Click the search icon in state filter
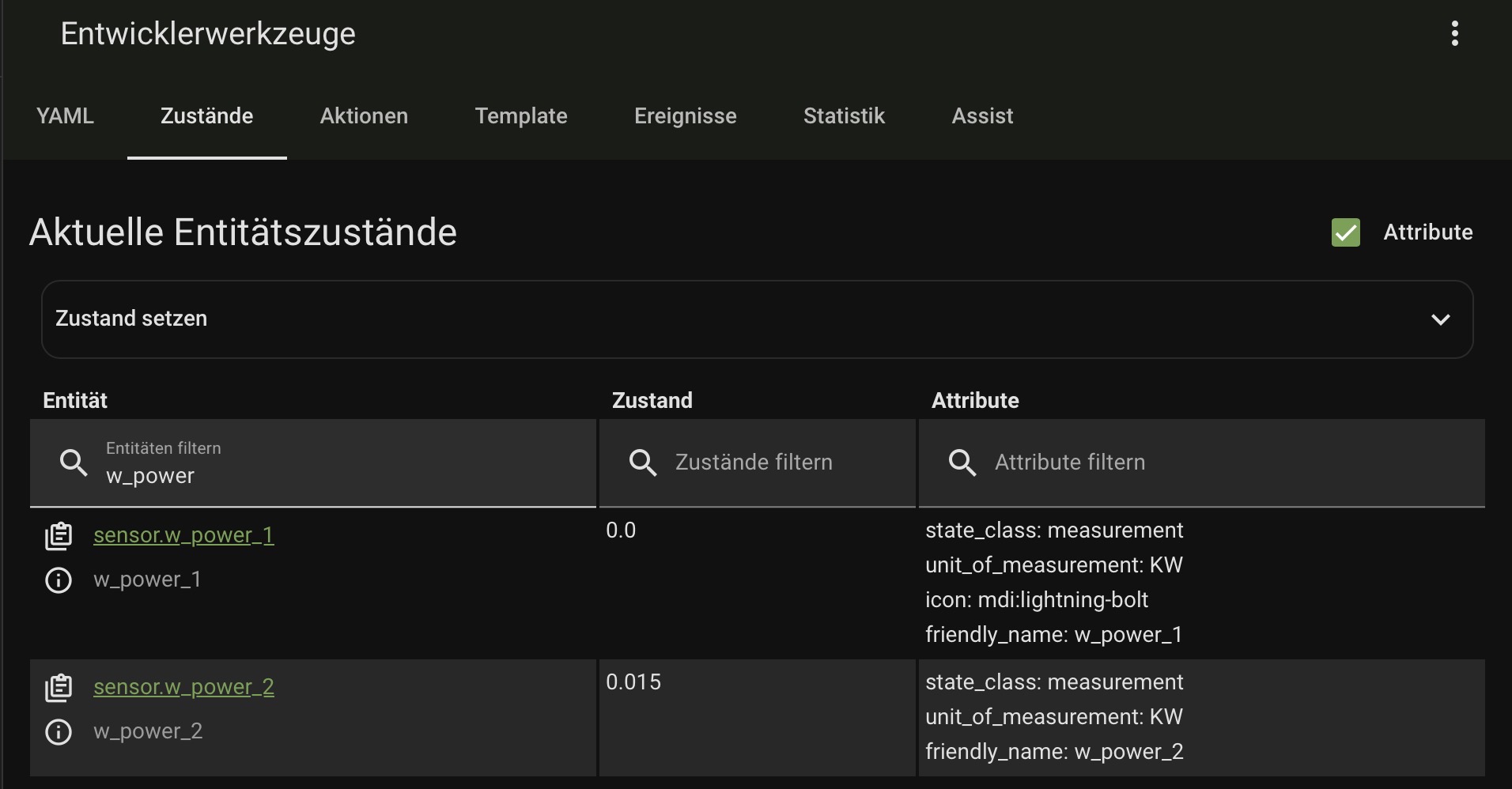 coord(643,462)
